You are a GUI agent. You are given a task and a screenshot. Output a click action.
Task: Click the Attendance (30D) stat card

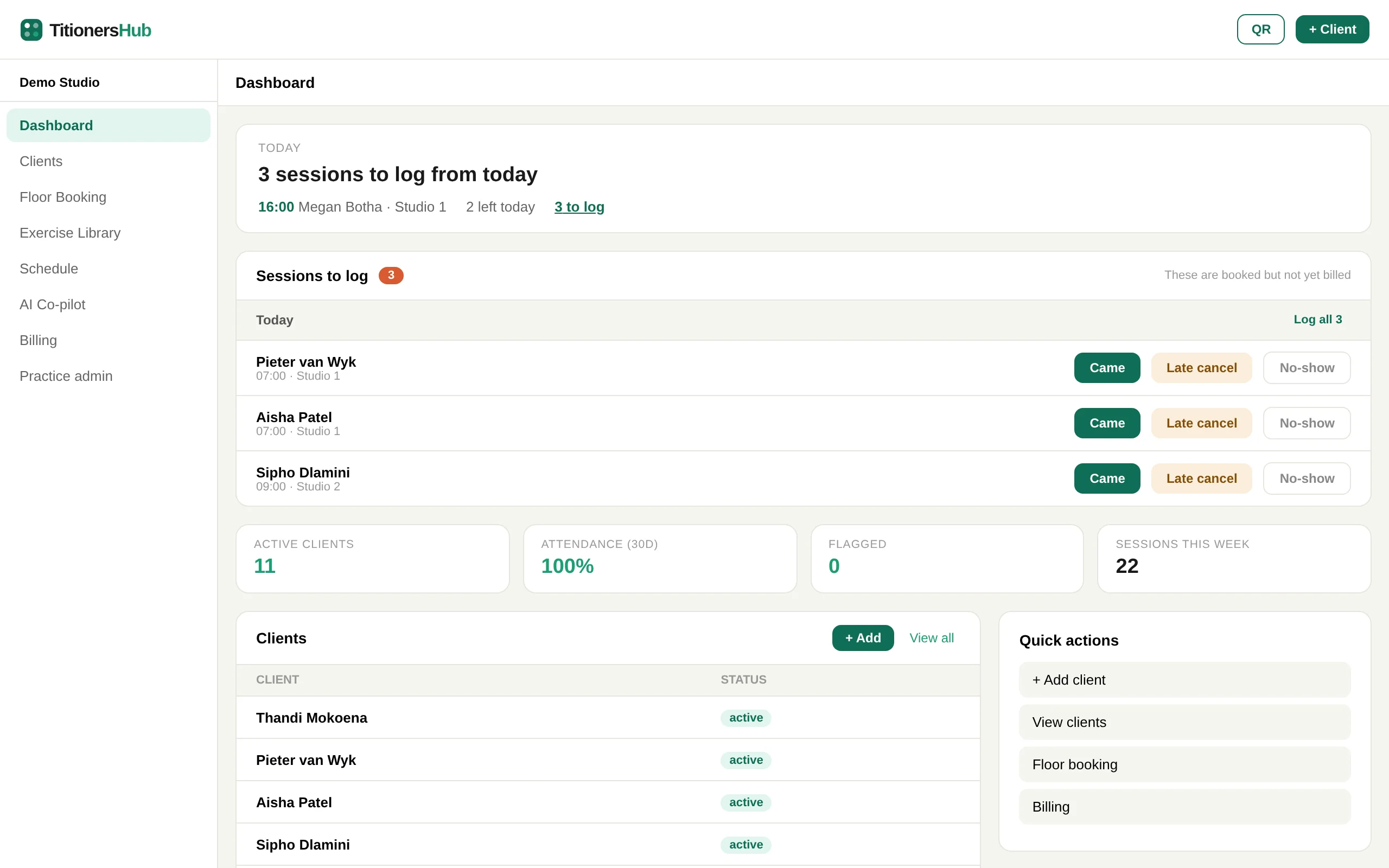click(x=660, y=559)
